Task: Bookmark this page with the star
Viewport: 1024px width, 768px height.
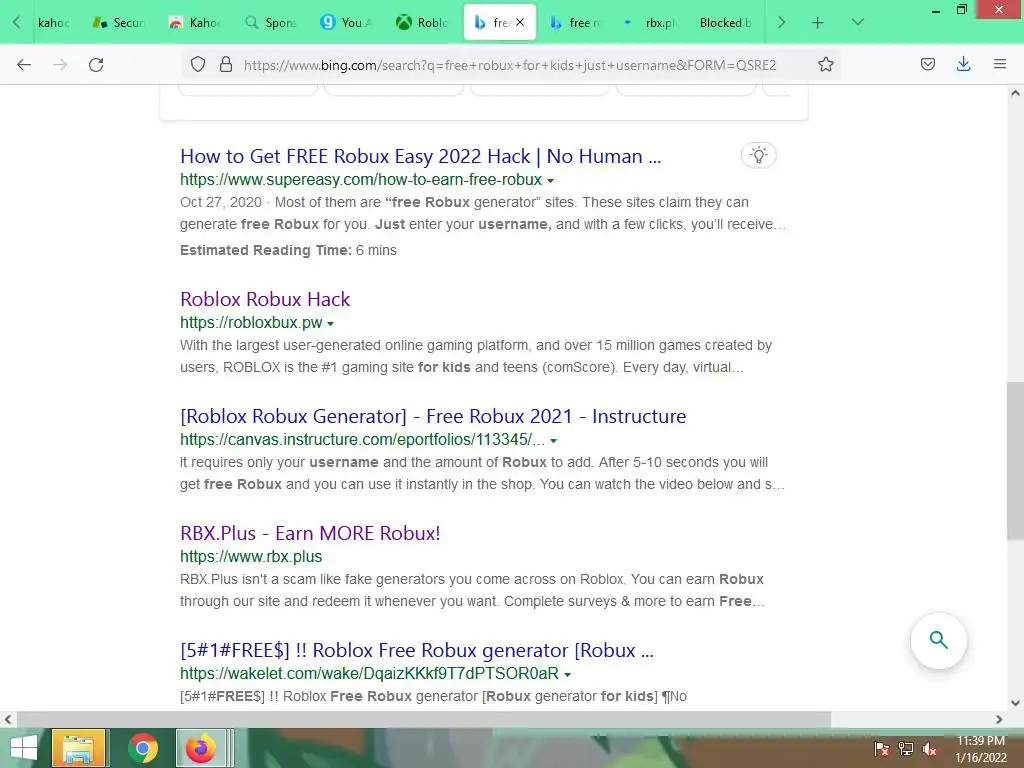Action: (825, 65)
